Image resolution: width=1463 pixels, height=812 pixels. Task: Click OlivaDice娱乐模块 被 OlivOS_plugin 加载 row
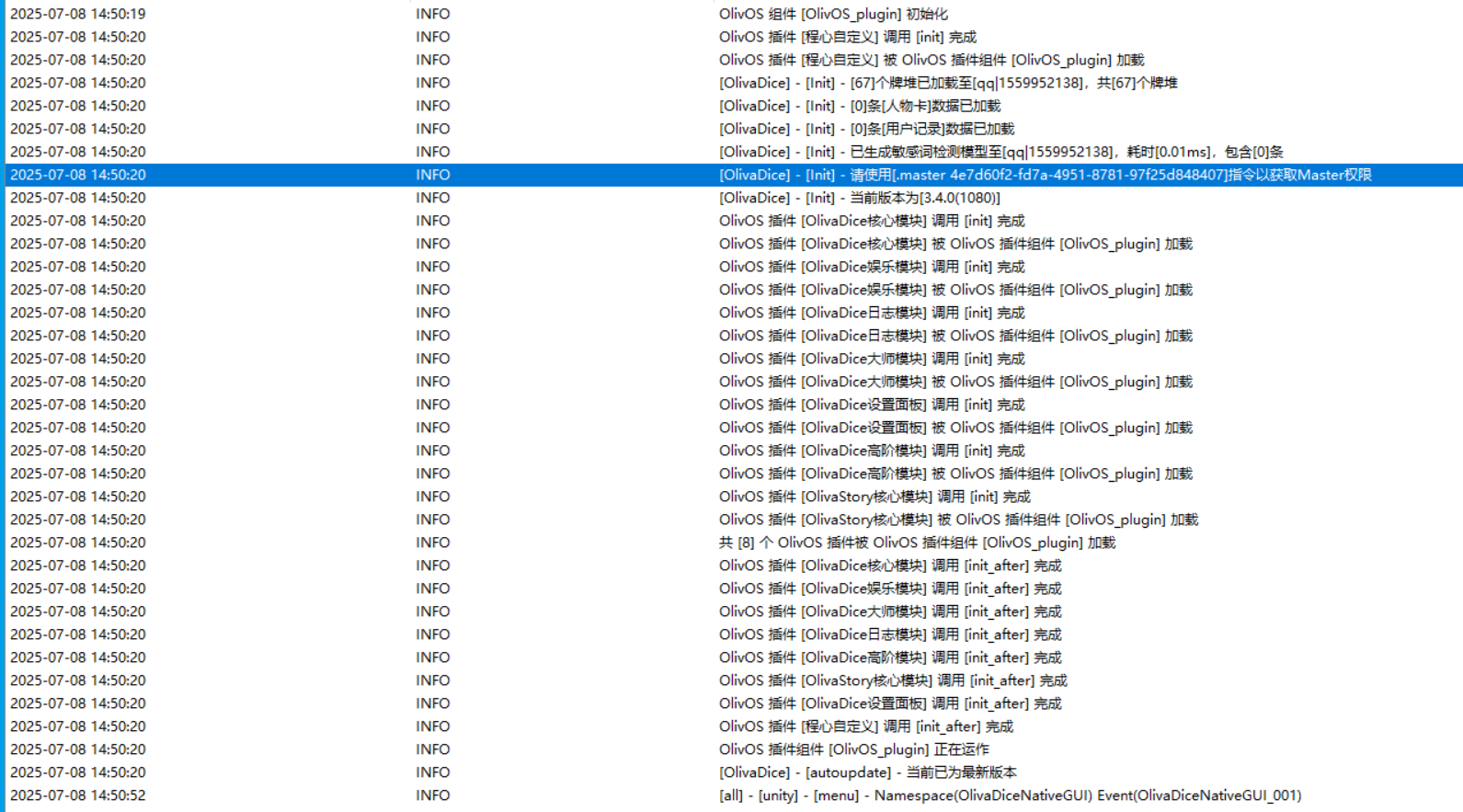coord(955,290)
